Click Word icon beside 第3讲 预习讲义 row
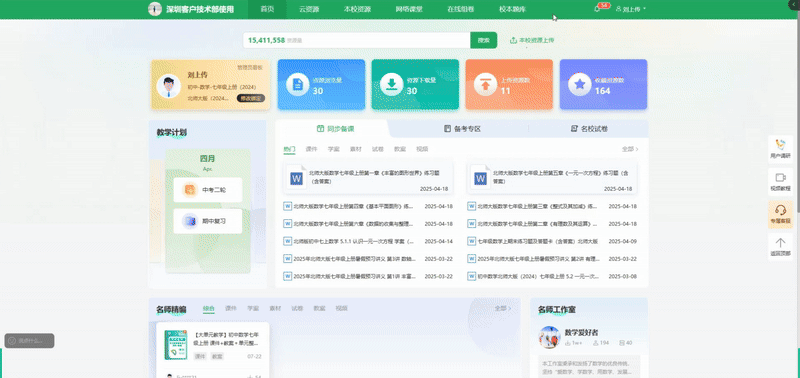800x378 pixels. 287,259
